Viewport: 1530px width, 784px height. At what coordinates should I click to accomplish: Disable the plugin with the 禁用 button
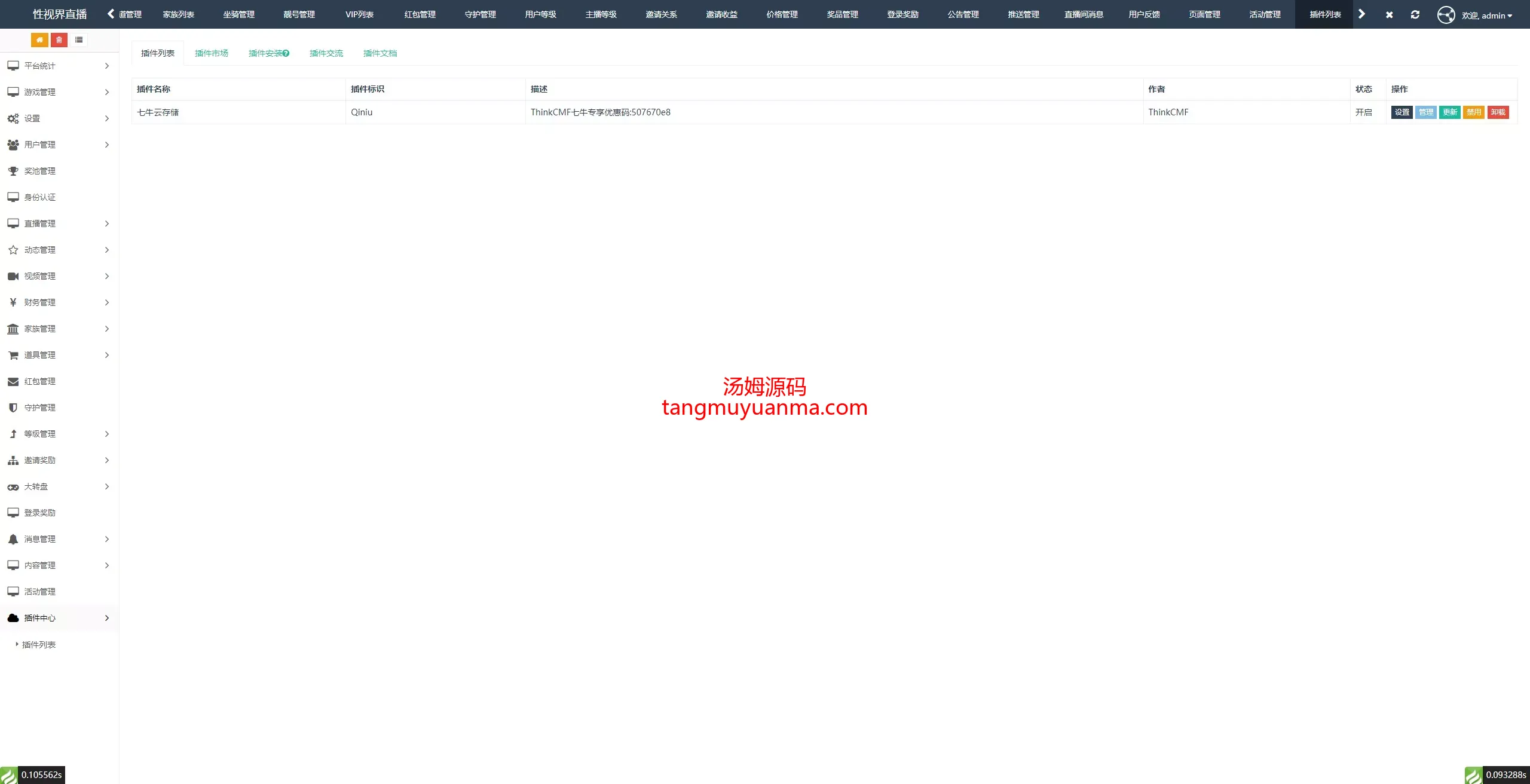[1473, 112]
